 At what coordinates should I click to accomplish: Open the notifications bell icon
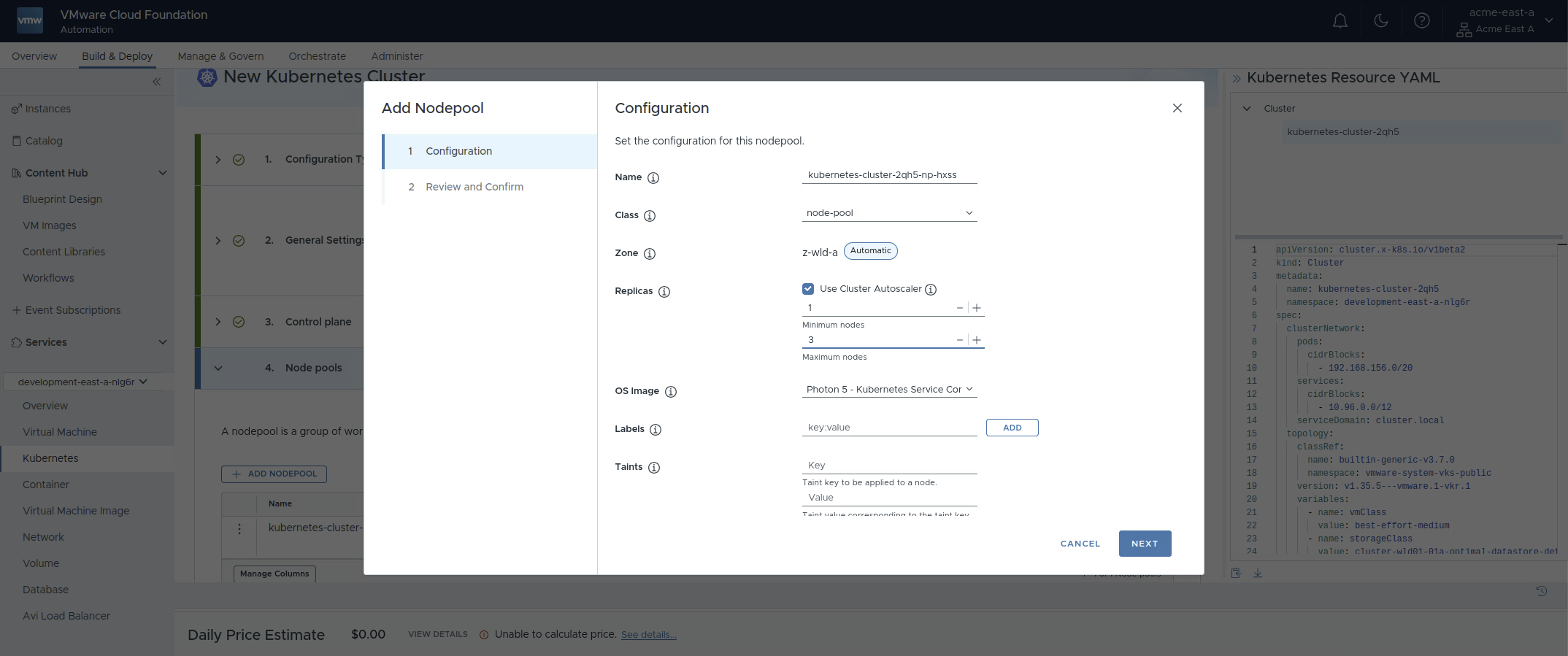[x=1340, y=21]
